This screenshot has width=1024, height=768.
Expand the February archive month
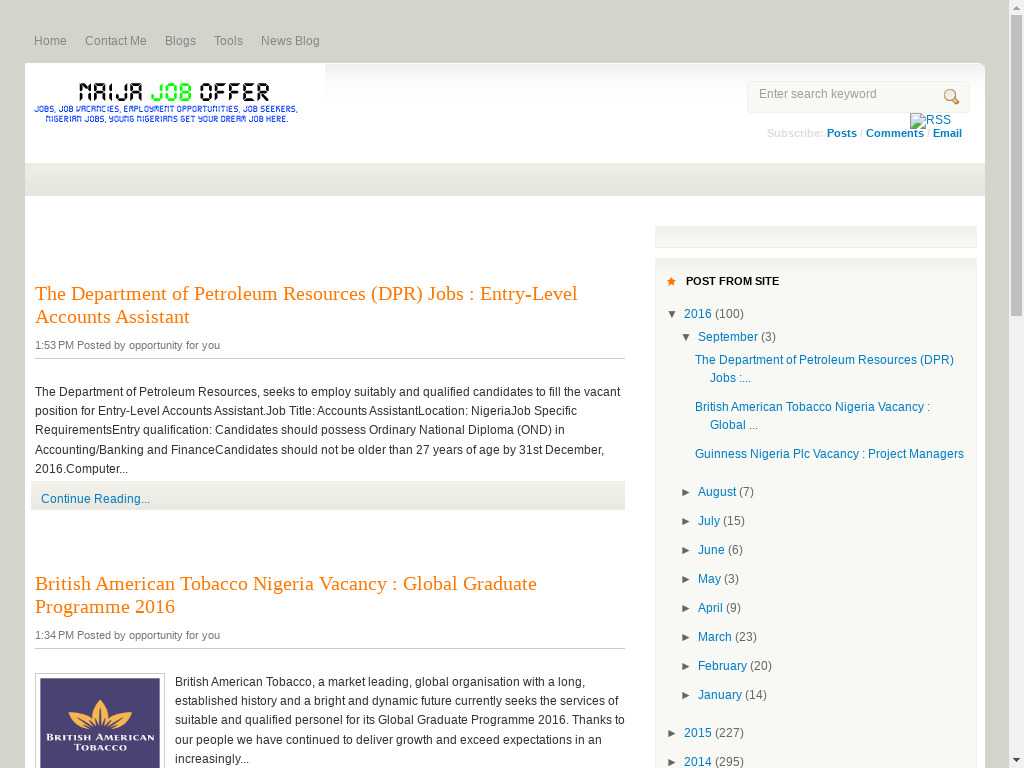(686, 666)
